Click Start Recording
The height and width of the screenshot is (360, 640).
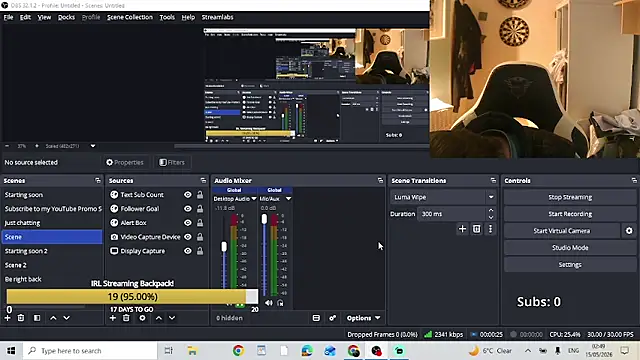(570, 214)
